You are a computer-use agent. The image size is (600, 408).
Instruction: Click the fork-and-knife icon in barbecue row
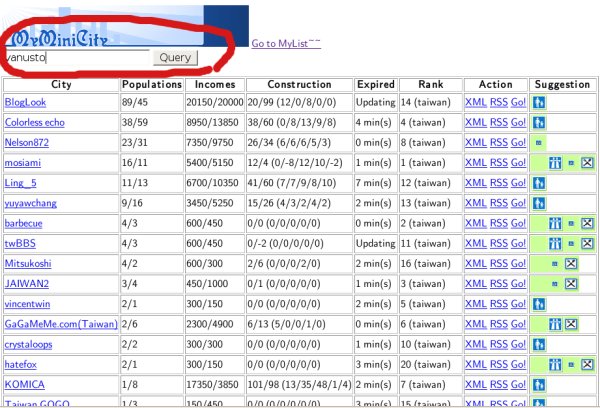(x=587, y=224)
